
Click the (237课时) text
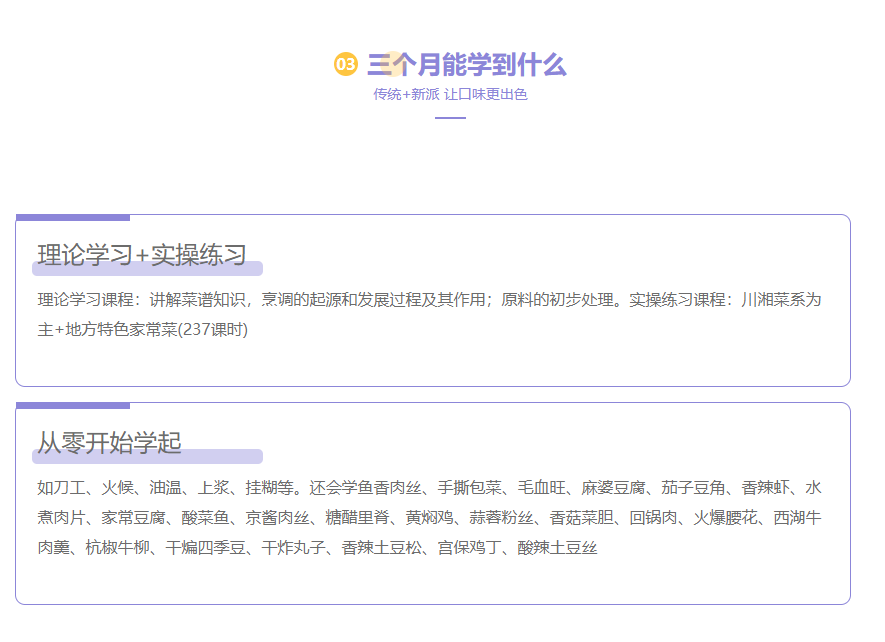pyautogui.click(x=213, y=330)
